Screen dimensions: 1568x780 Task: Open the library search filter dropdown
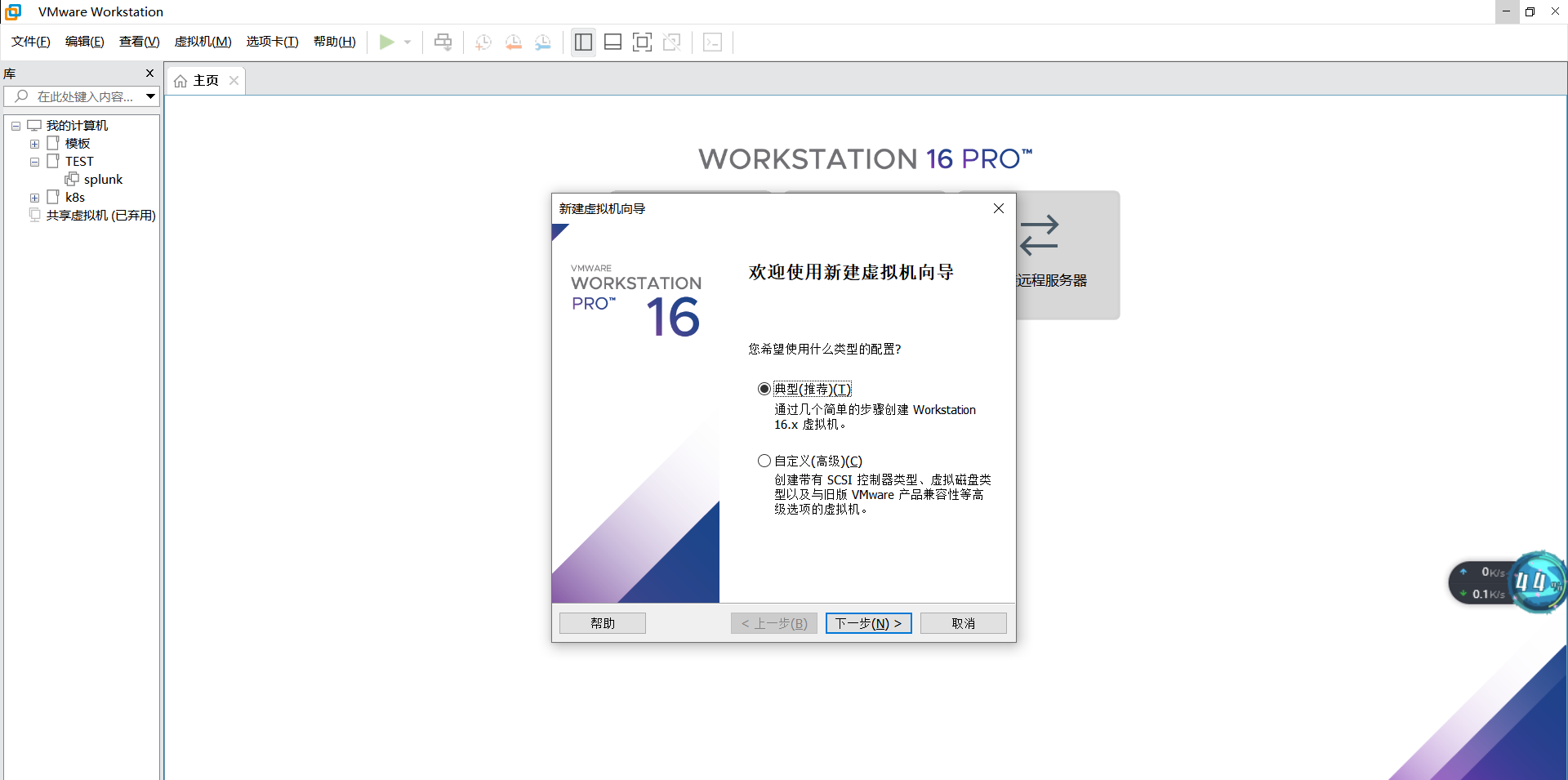[x=151, y=96]
